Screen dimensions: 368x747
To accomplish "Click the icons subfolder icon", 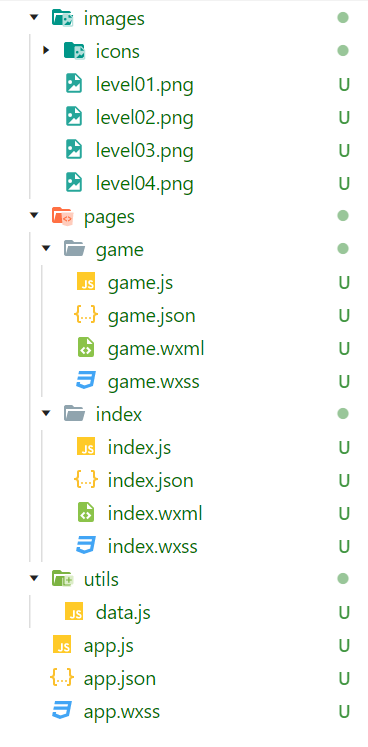I will pos(75,51).
